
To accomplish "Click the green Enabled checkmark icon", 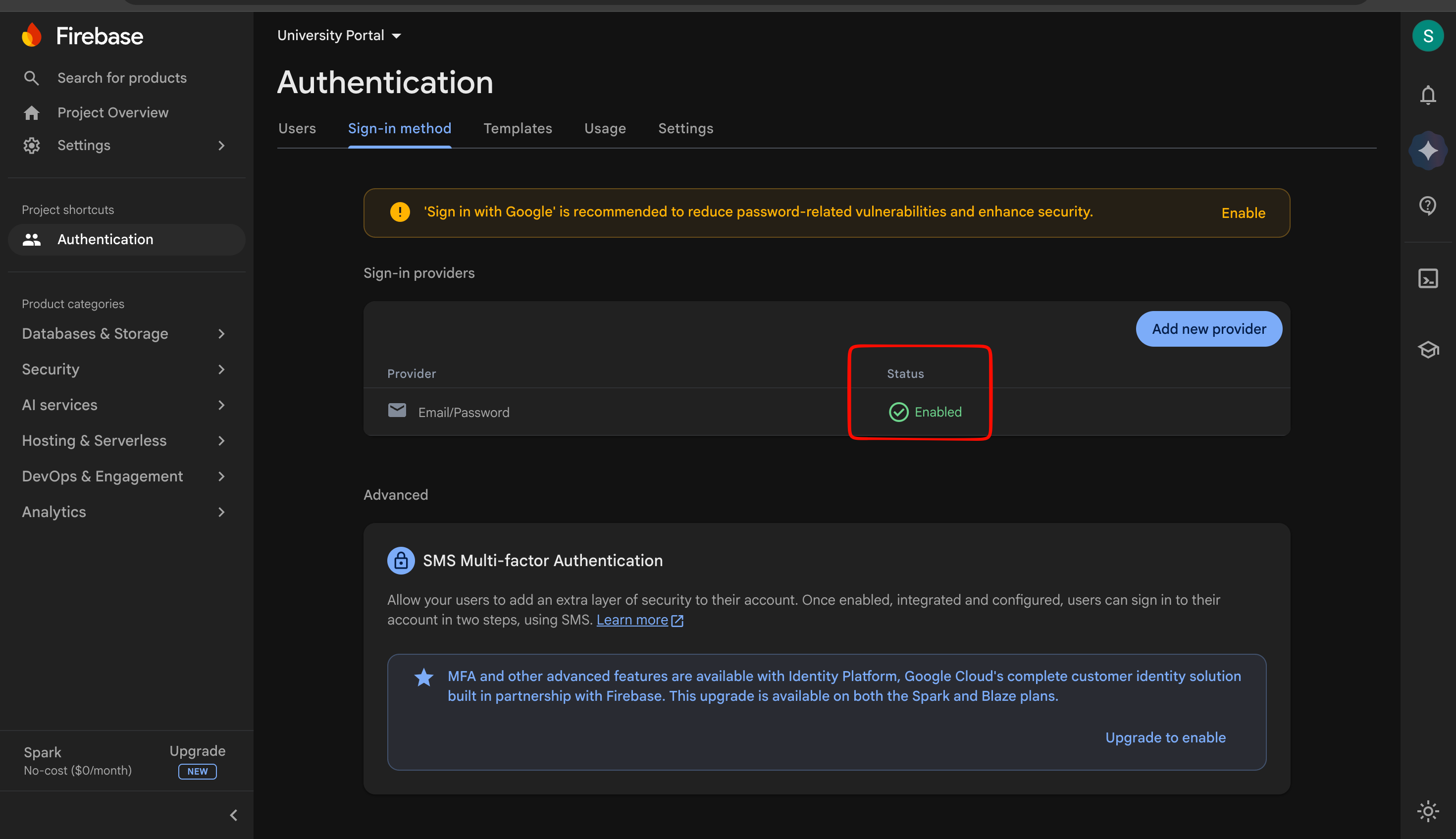I will point(898,412).
